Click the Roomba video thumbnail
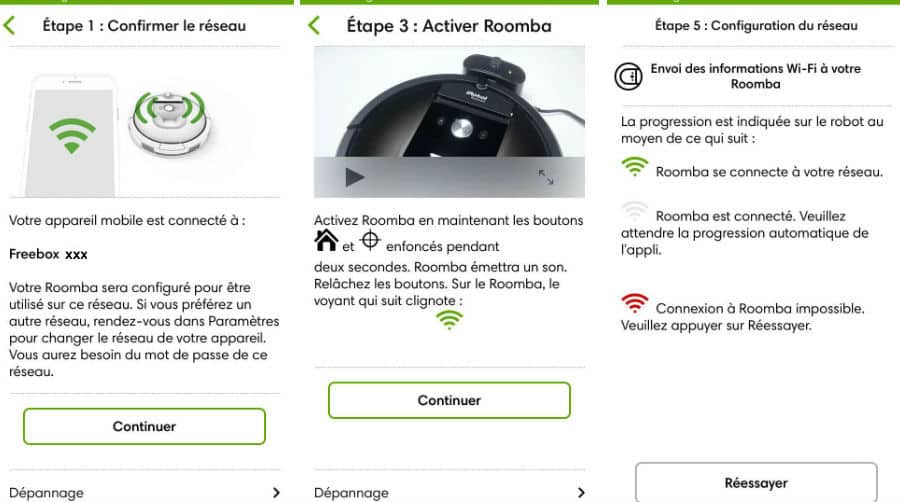The height and width of the screenshot is (502, 900). pyautogui.click(x=449, y=122)
